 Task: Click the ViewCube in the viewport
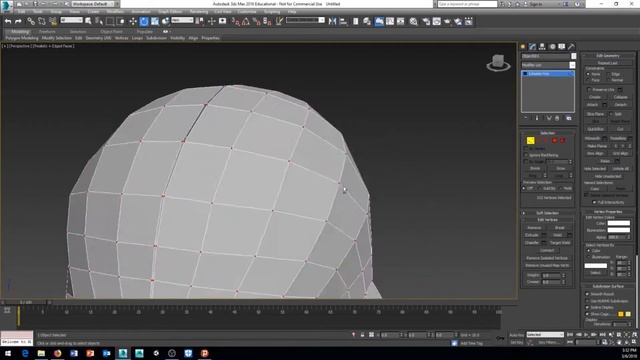tap(498, 62)
